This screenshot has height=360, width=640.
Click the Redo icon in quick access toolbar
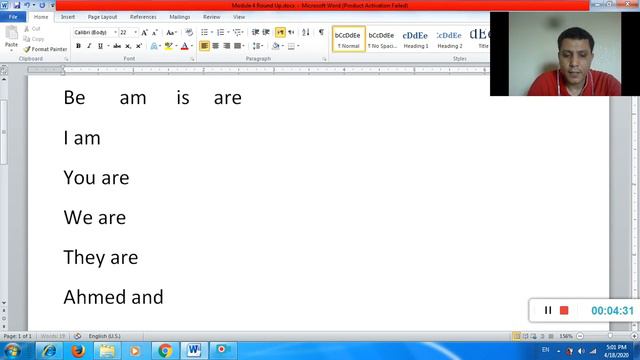pos(42,5)
